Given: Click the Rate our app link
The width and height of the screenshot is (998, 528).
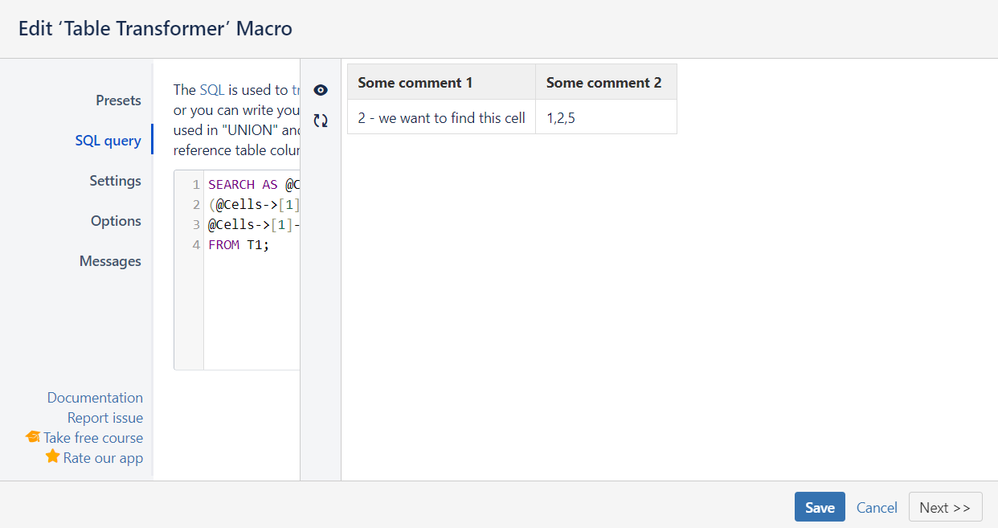Looking at the screenshot, I should point(103,458).
